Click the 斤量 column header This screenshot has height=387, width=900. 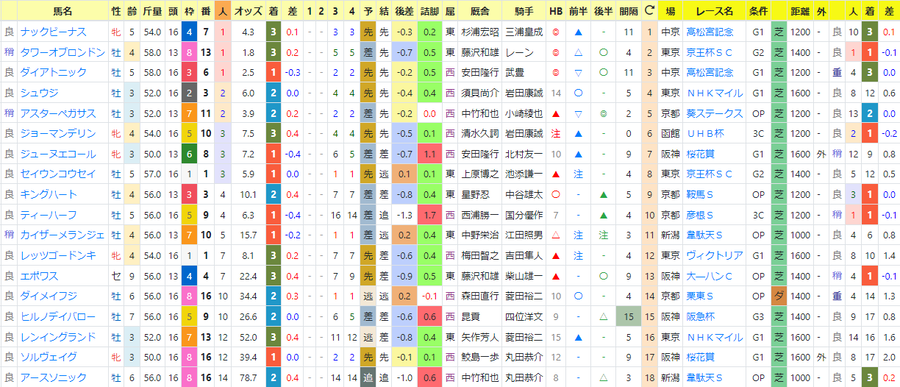pyautogui.click(x=152, y=11)
